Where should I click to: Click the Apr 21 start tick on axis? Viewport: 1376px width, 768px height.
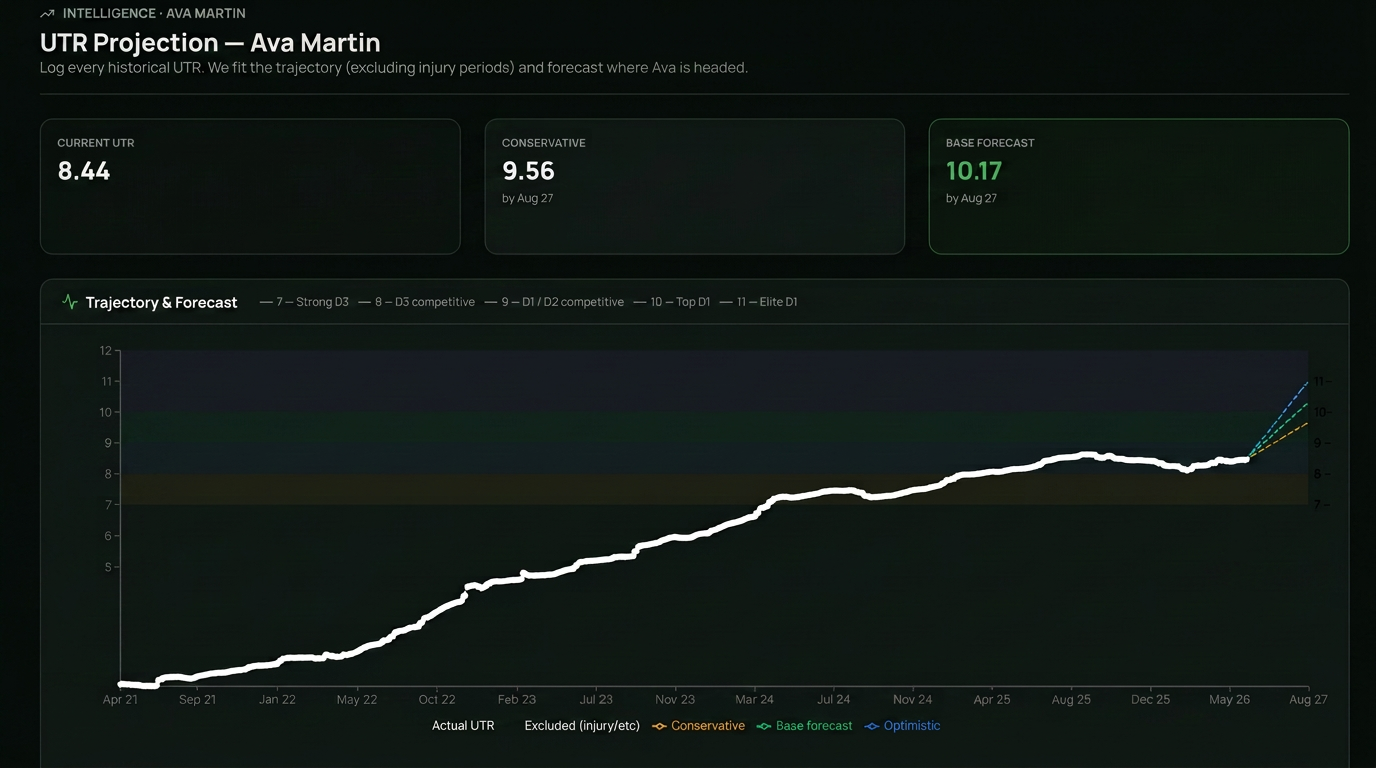(120, 700)
